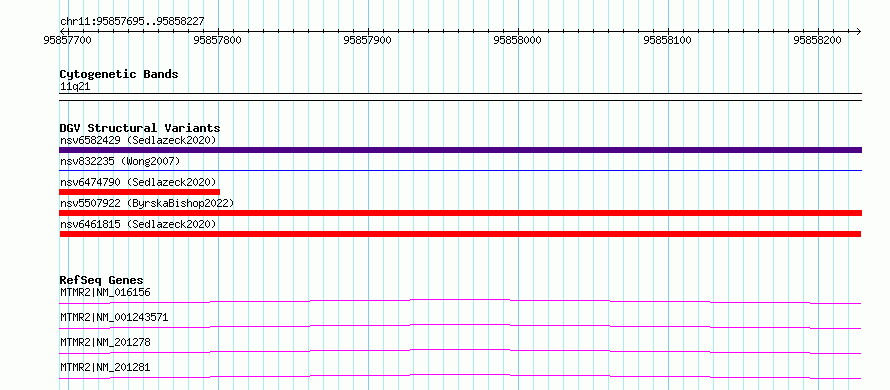Image resolution: width=890 pixels, height=390 pixels.
Task: Click the magenta NM_201278 gene line
Action: coord(460,351)
